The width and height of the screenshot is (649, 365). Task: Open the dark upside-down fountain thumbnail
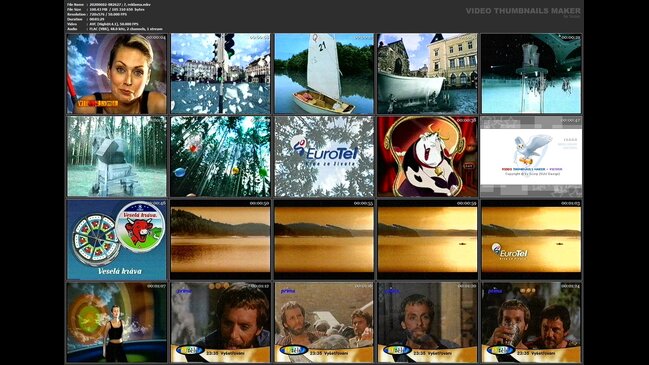click(531, 74)
